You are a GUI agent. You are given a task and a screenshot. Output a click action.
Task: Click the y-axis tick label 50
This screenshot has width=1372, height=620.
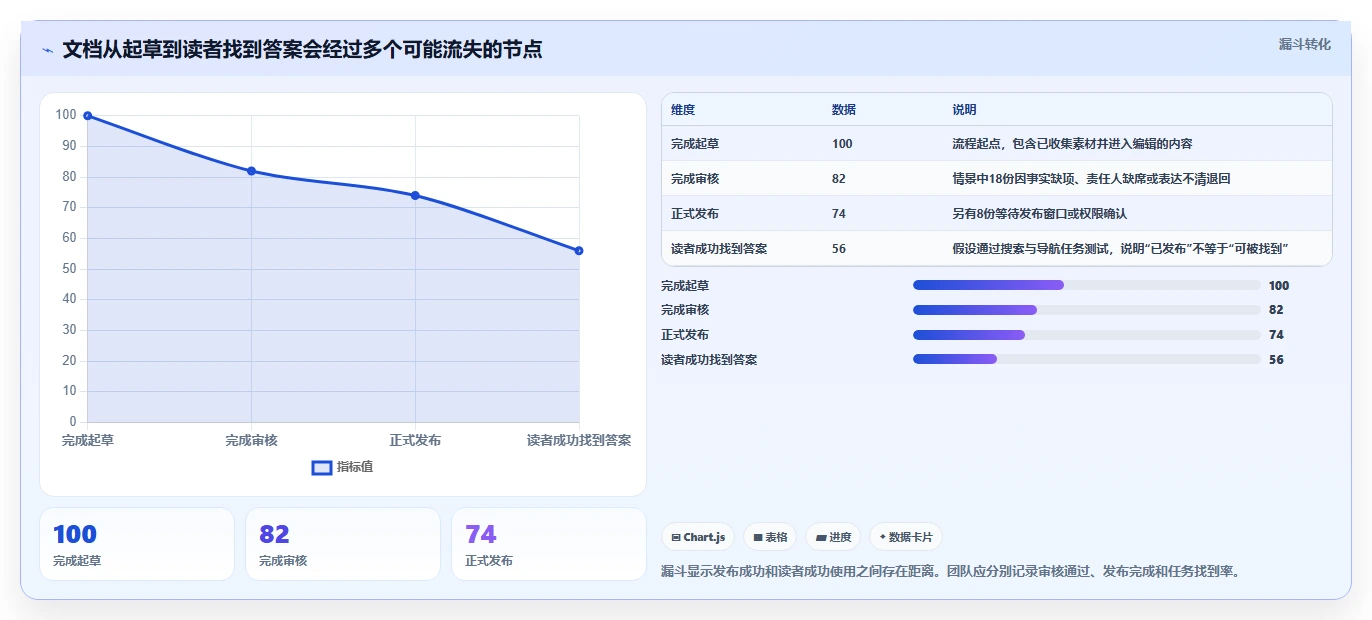(x=69, y=269)
